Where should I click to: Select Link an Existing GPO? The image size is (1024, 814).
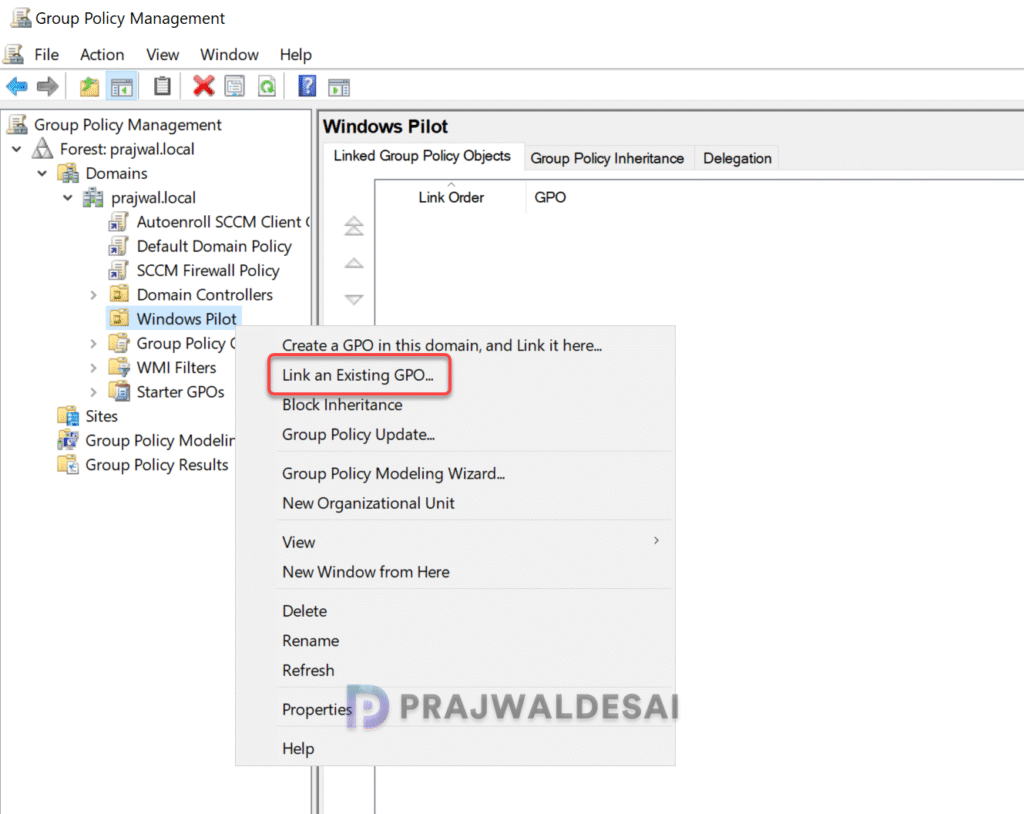[358, 375]
